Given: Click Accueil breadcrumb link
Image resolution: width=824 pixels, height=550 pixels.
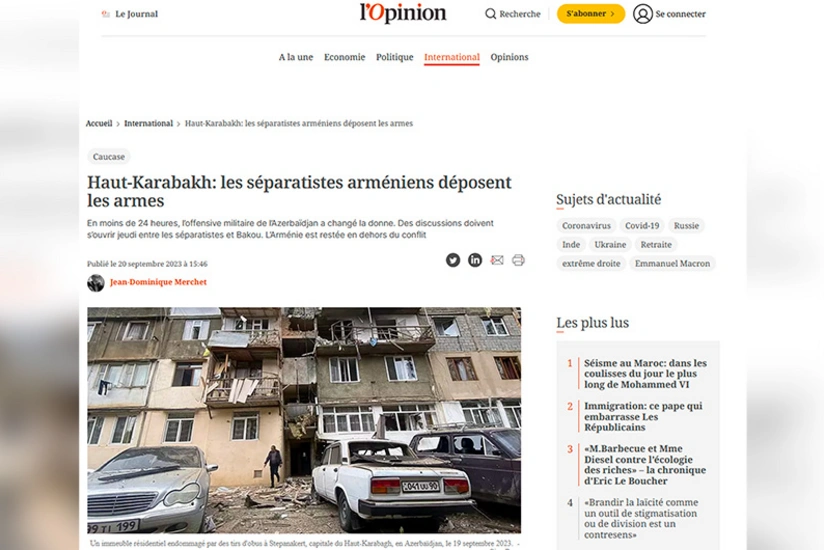Looking at the screenshot, I should (x=99, y=123).
